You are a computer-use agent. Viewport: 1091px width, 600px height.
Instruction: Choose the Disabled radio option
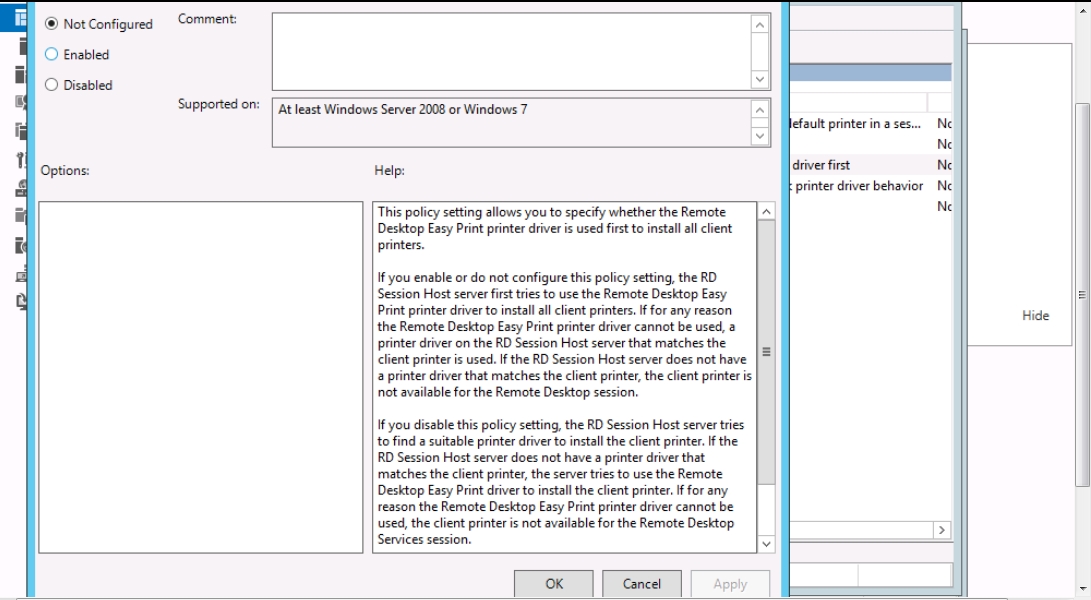(x=52, y=85)
